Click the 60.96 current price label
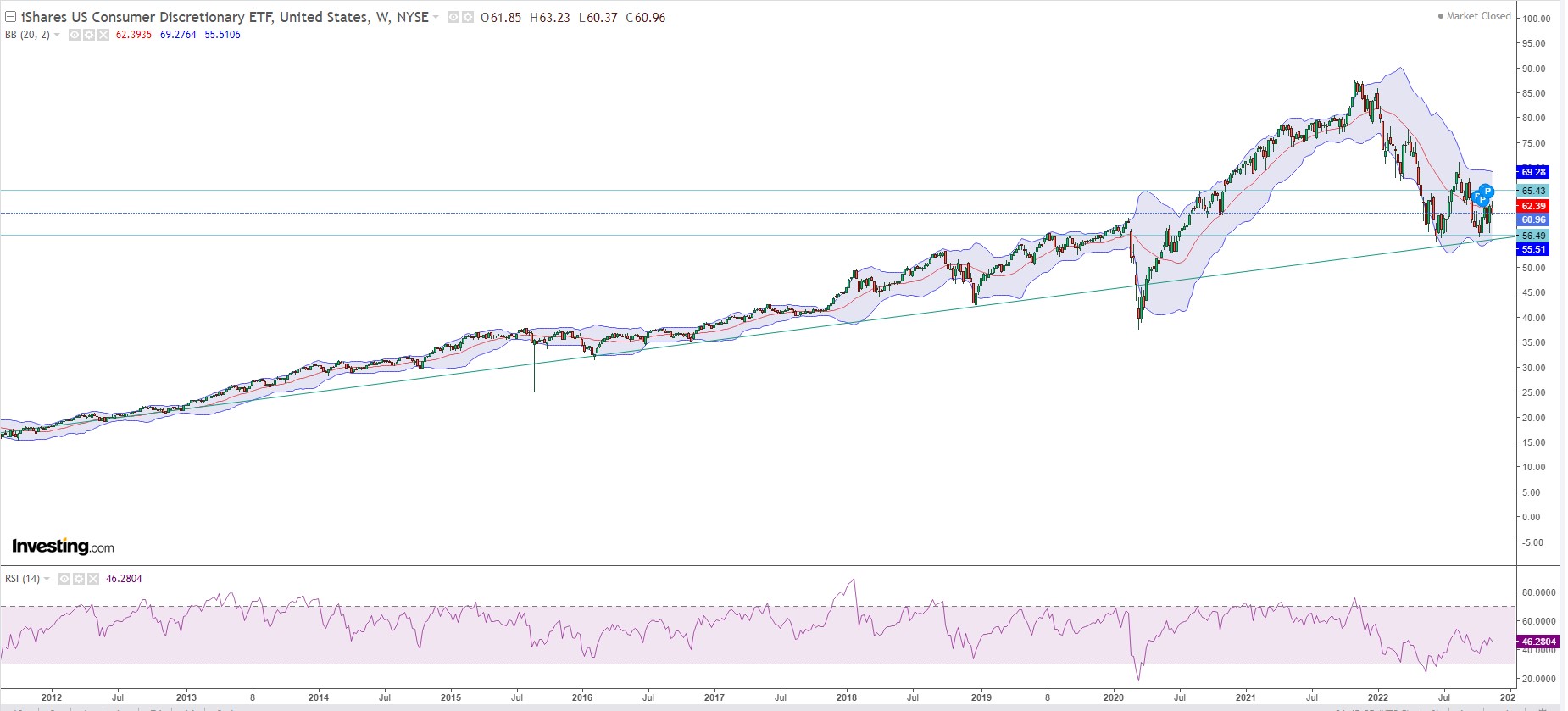Viewport: 1568px width, 711px height. (1533, 219)
